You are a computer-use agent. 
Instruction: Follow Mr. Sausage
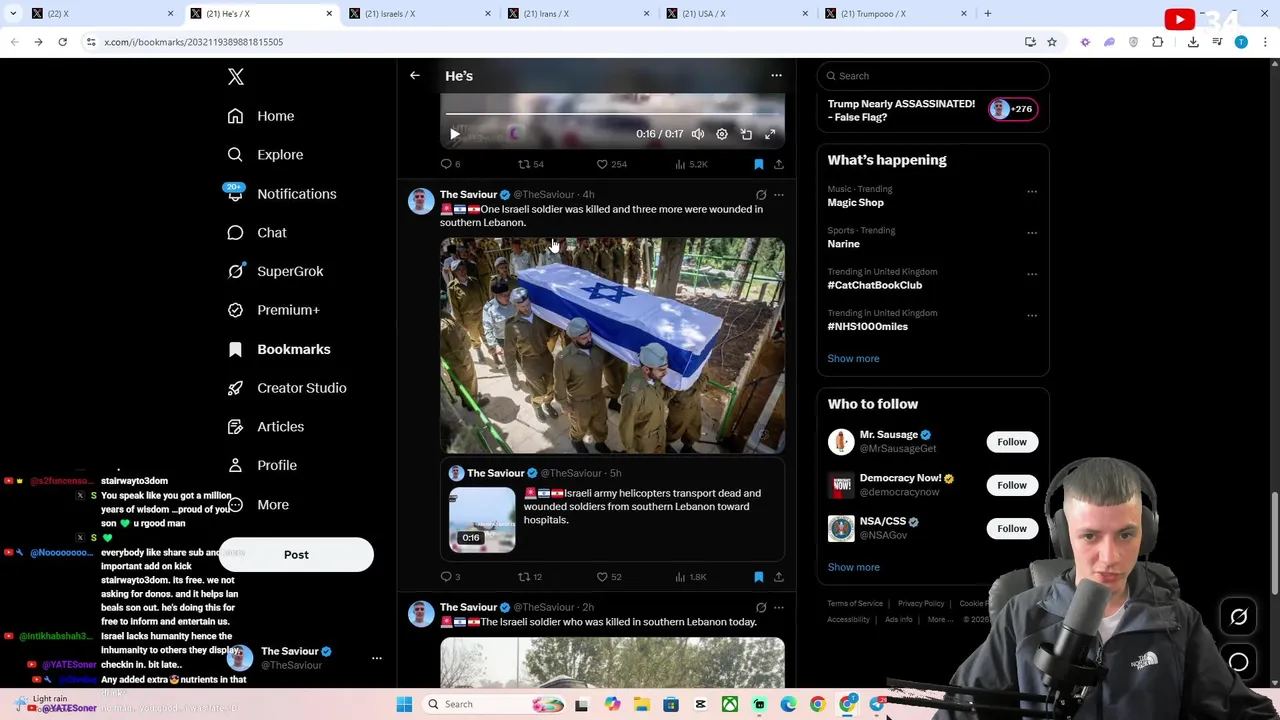(x=1011, y=442)
